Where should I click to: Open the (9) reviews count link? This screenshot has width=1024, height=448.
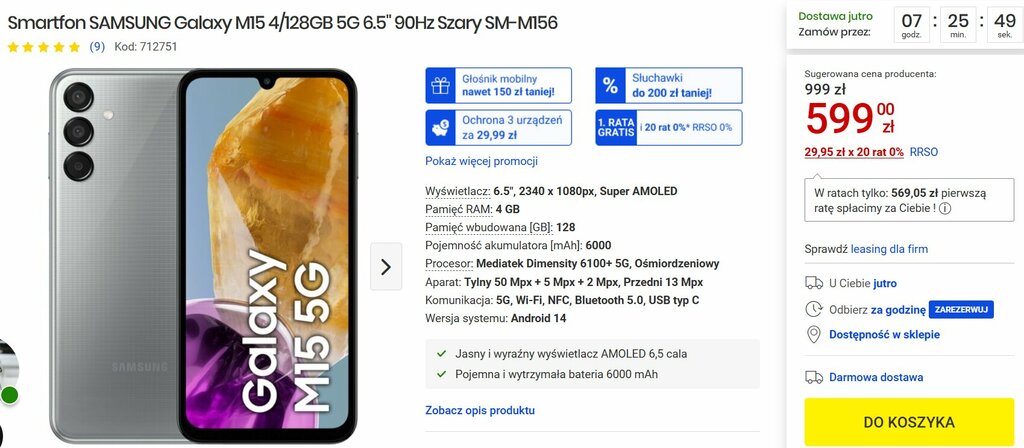(x=97, y=47)
